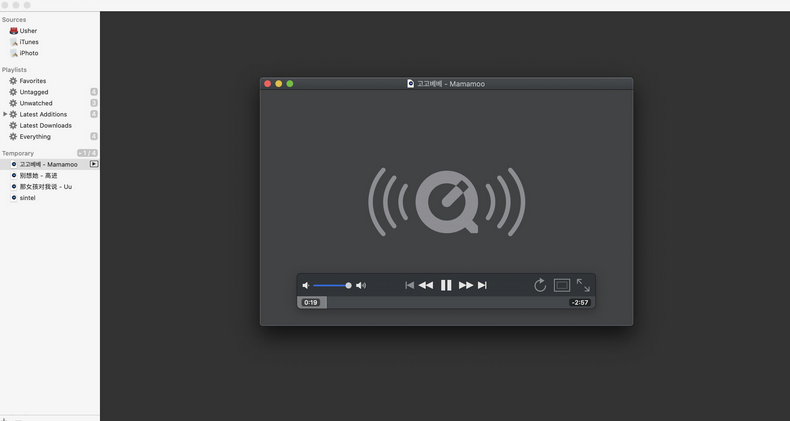Click the document icon in player title bar
Image resolution: width=790 pixels, height=421 pixels.
(411, 84)
